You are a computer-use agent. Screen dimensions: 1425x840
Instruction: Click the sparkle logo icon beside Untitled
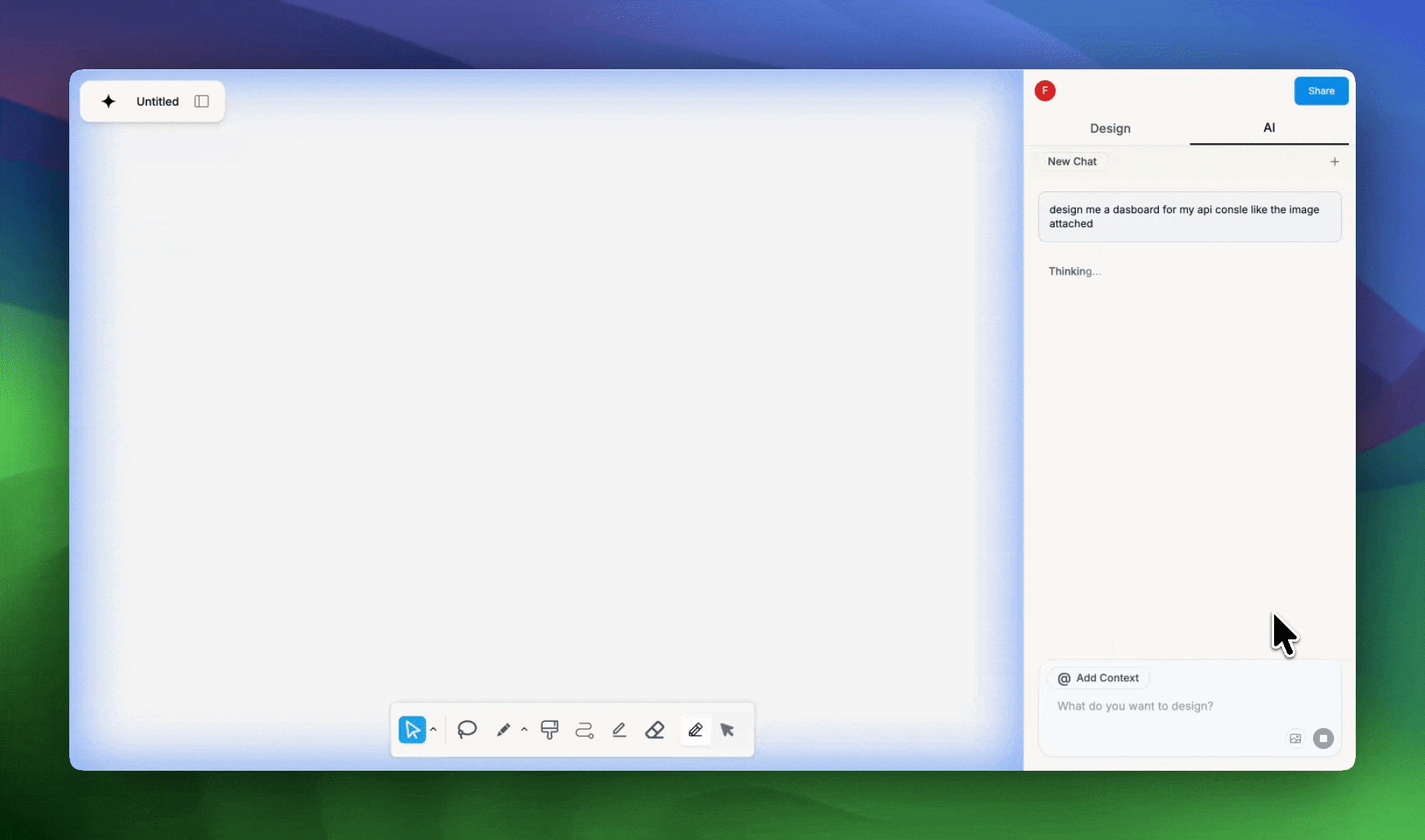pyautogui.click(x=109, y=101)
